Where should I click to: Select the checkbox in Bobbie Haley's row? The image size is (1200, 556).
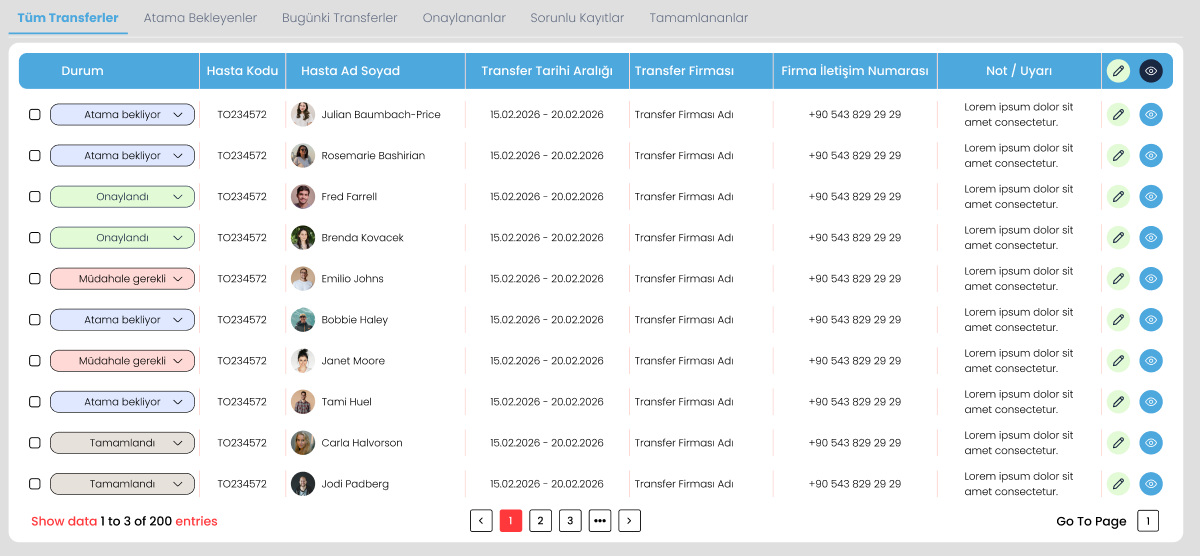point(35,320)
